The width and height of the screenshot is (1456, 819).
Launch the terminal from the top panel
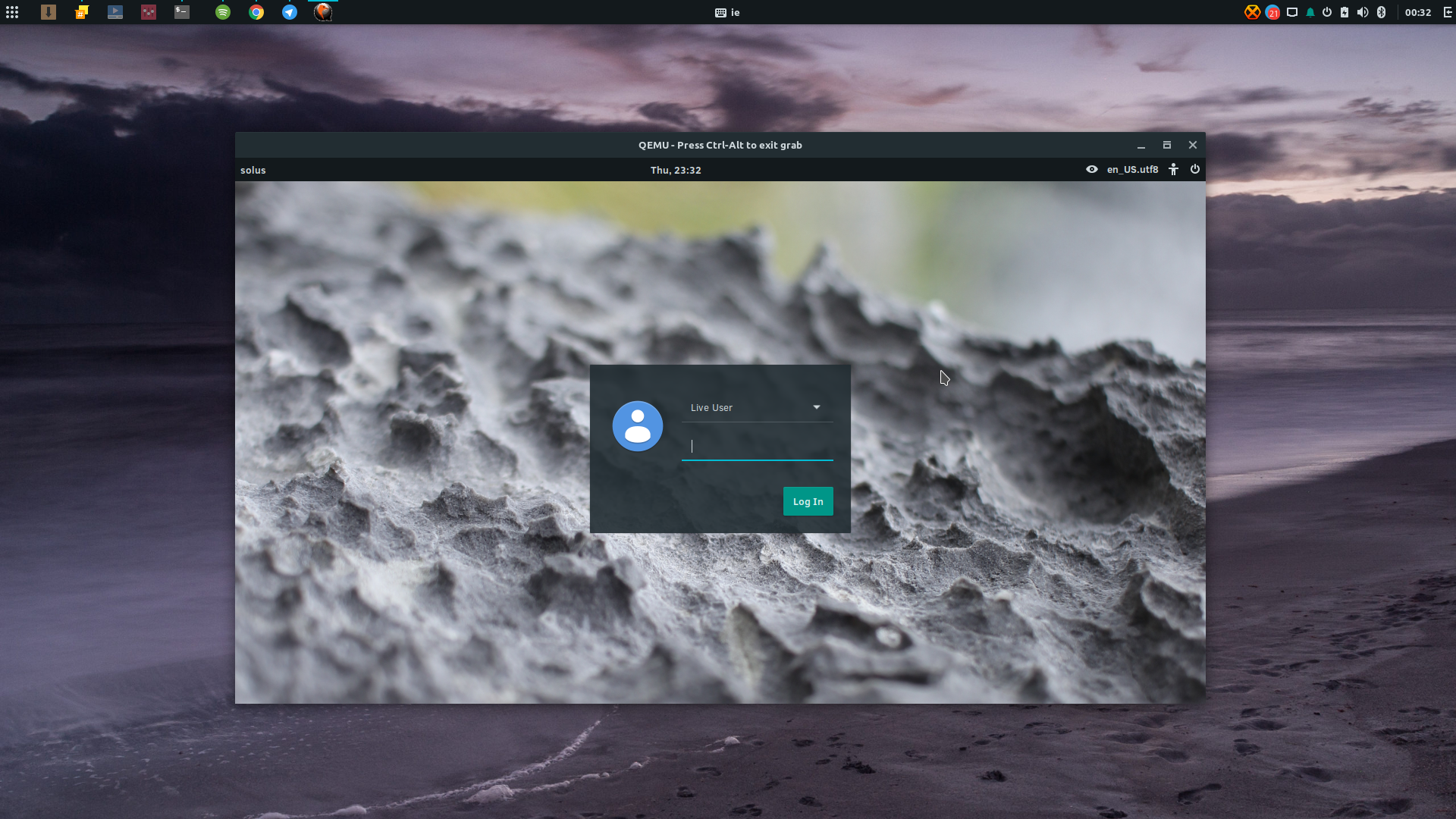[x=182, y=12]
